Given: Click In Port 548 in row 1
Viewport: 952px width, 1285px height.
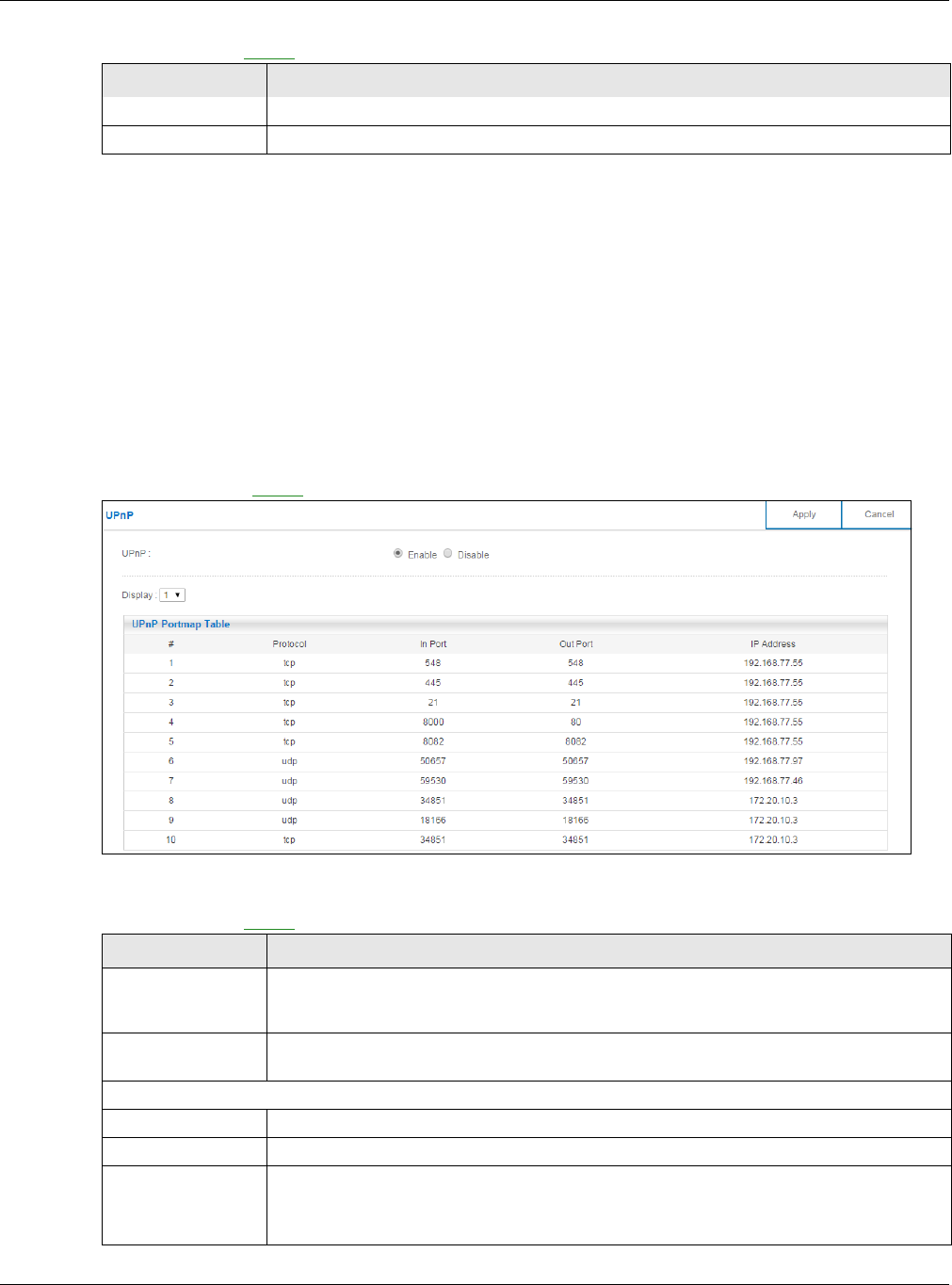Looking at the screenshot, I should click(433, 663).
